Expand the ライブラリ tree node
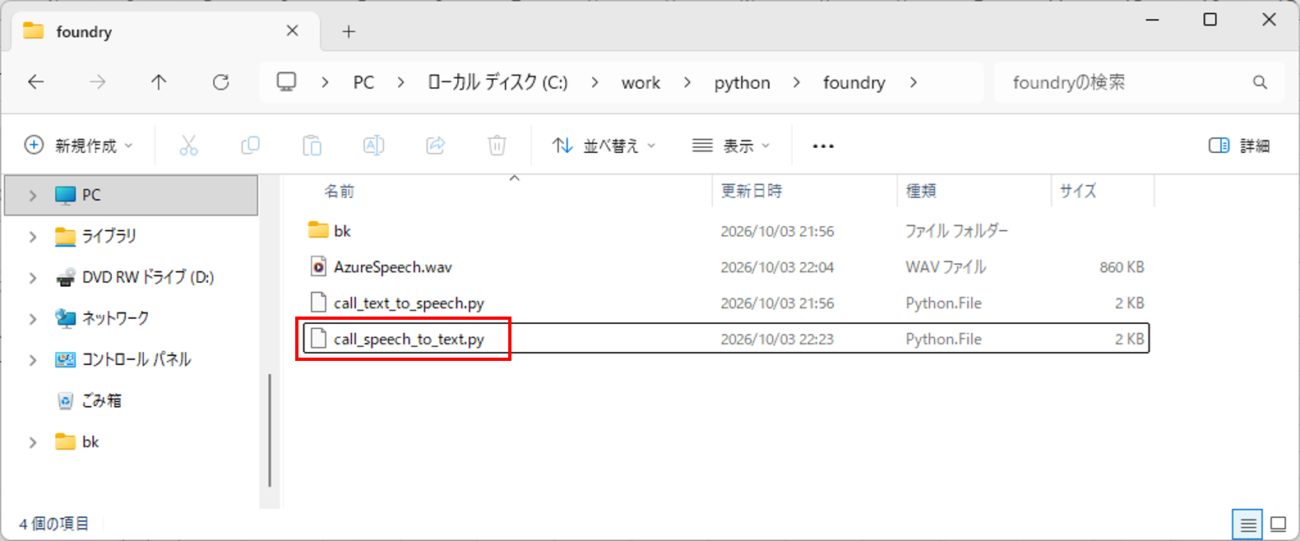 click(x=33, y=237)
